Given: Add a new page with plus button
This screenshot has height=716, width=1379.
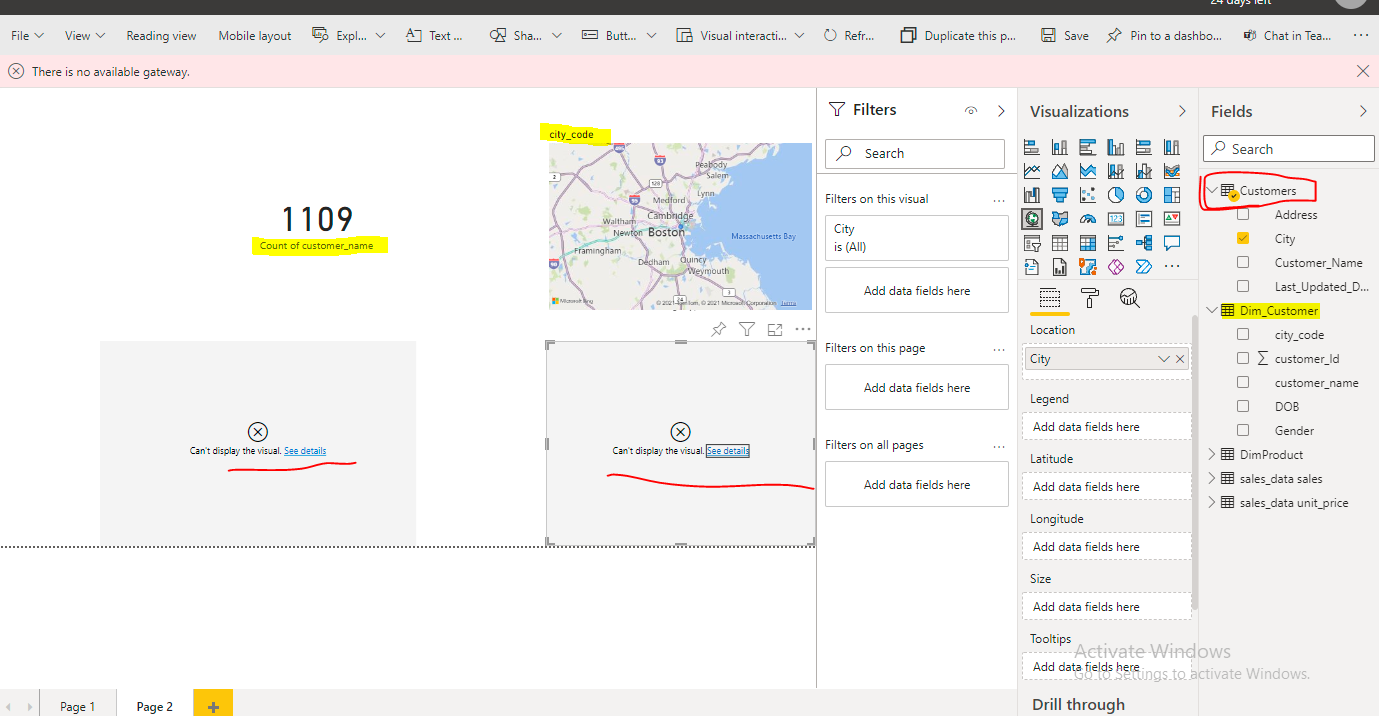Looking at the screenshot, I should [x=213, y=705].
